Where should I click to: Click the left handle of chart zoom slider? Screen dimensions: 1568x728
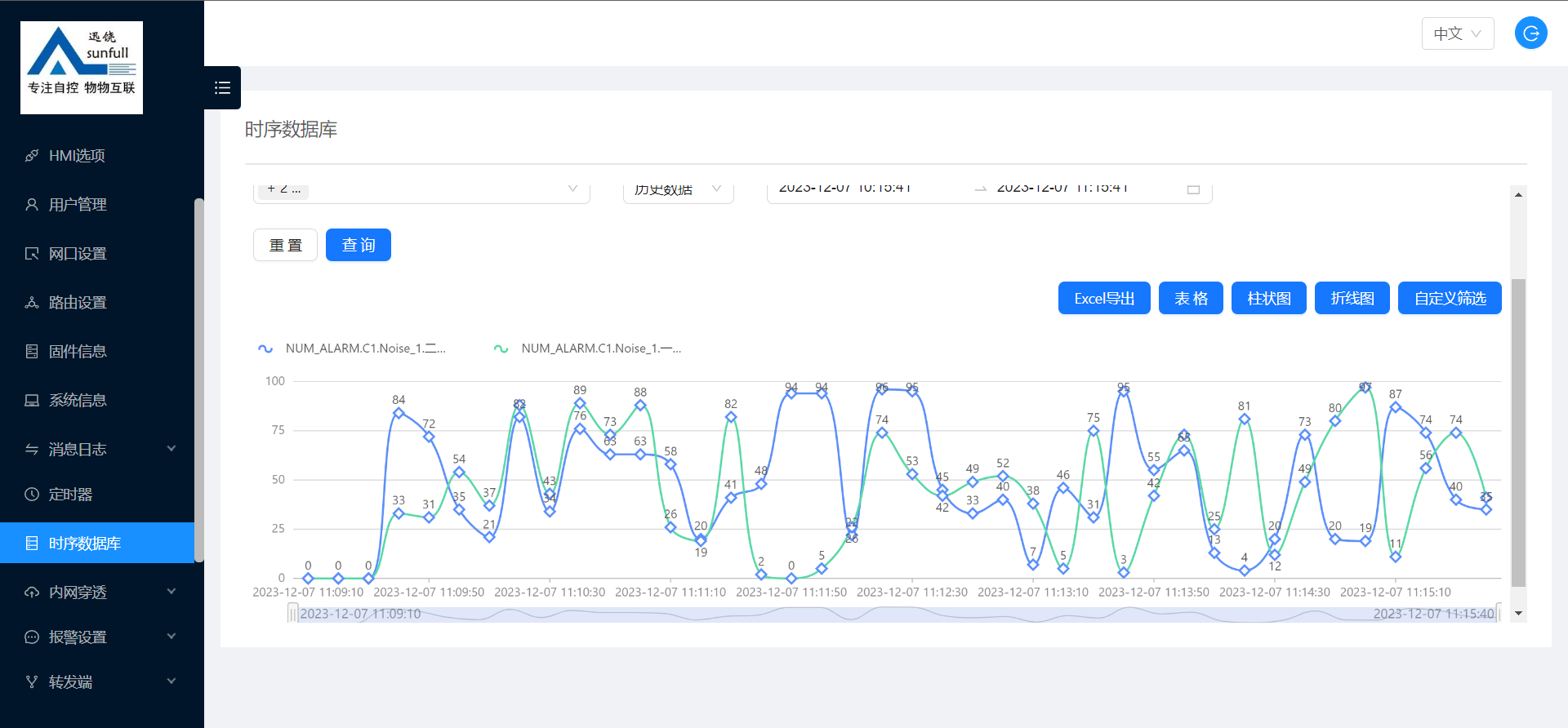tap(292, 614)
